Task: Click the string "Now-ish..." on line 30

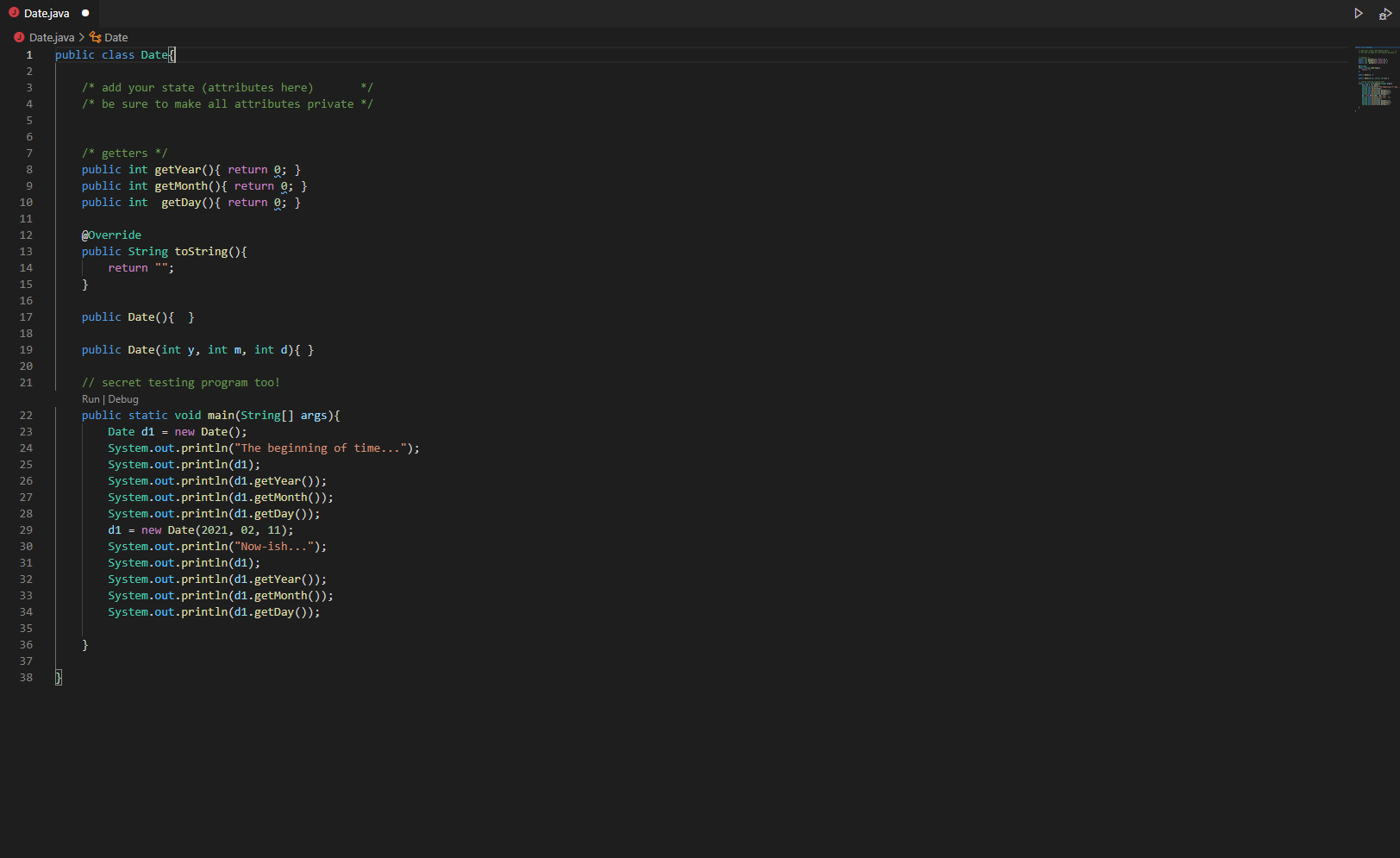Action: 274,547
